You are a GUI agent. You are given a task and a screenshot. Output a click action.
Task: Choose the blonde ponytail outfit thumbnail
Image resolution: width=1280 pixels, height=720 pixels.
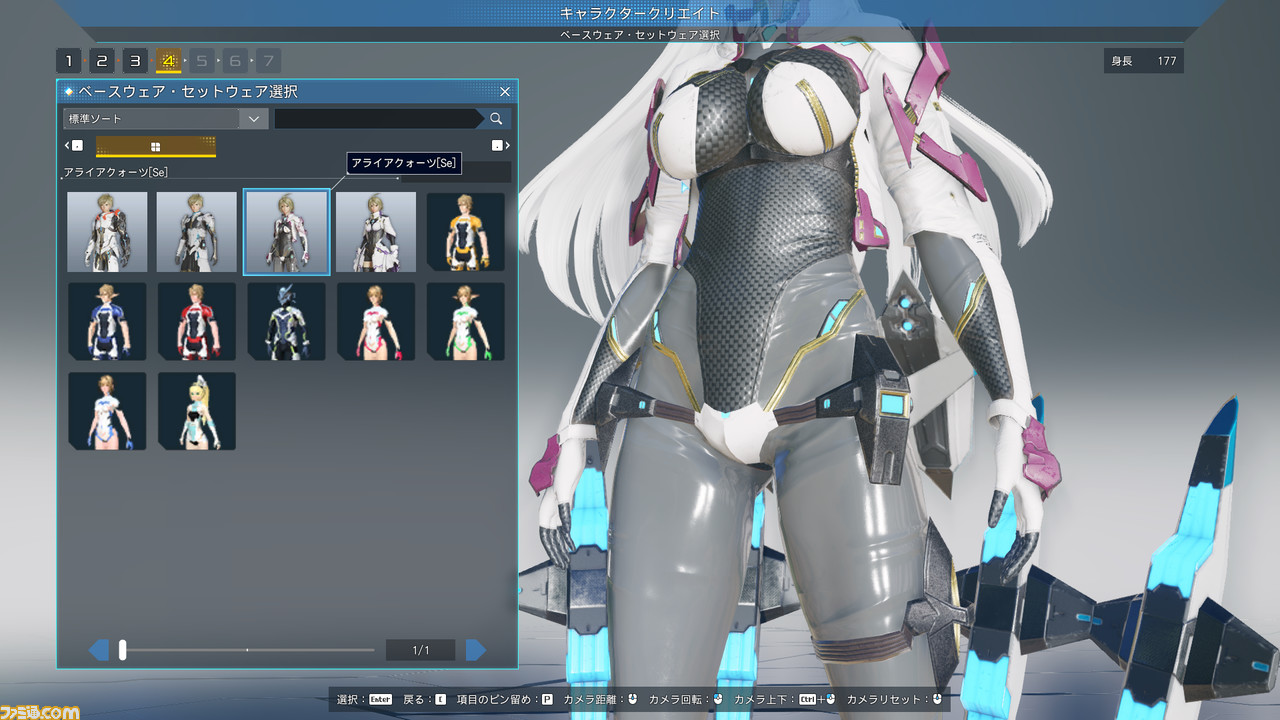pos(197,411)
